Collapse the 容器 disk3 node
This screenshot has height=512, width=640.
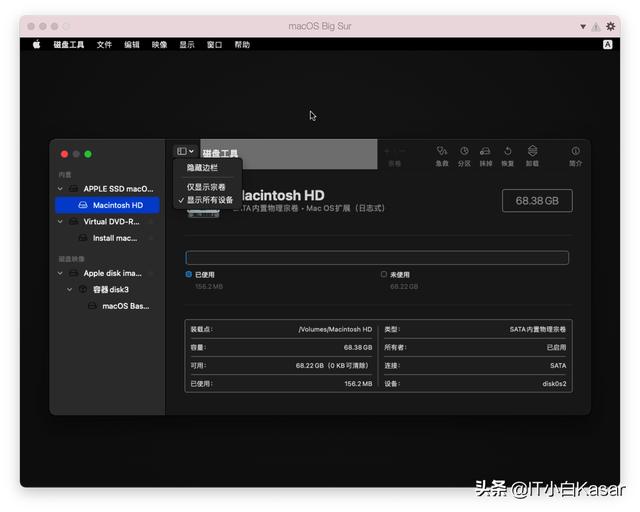click(x=70, y=289)
